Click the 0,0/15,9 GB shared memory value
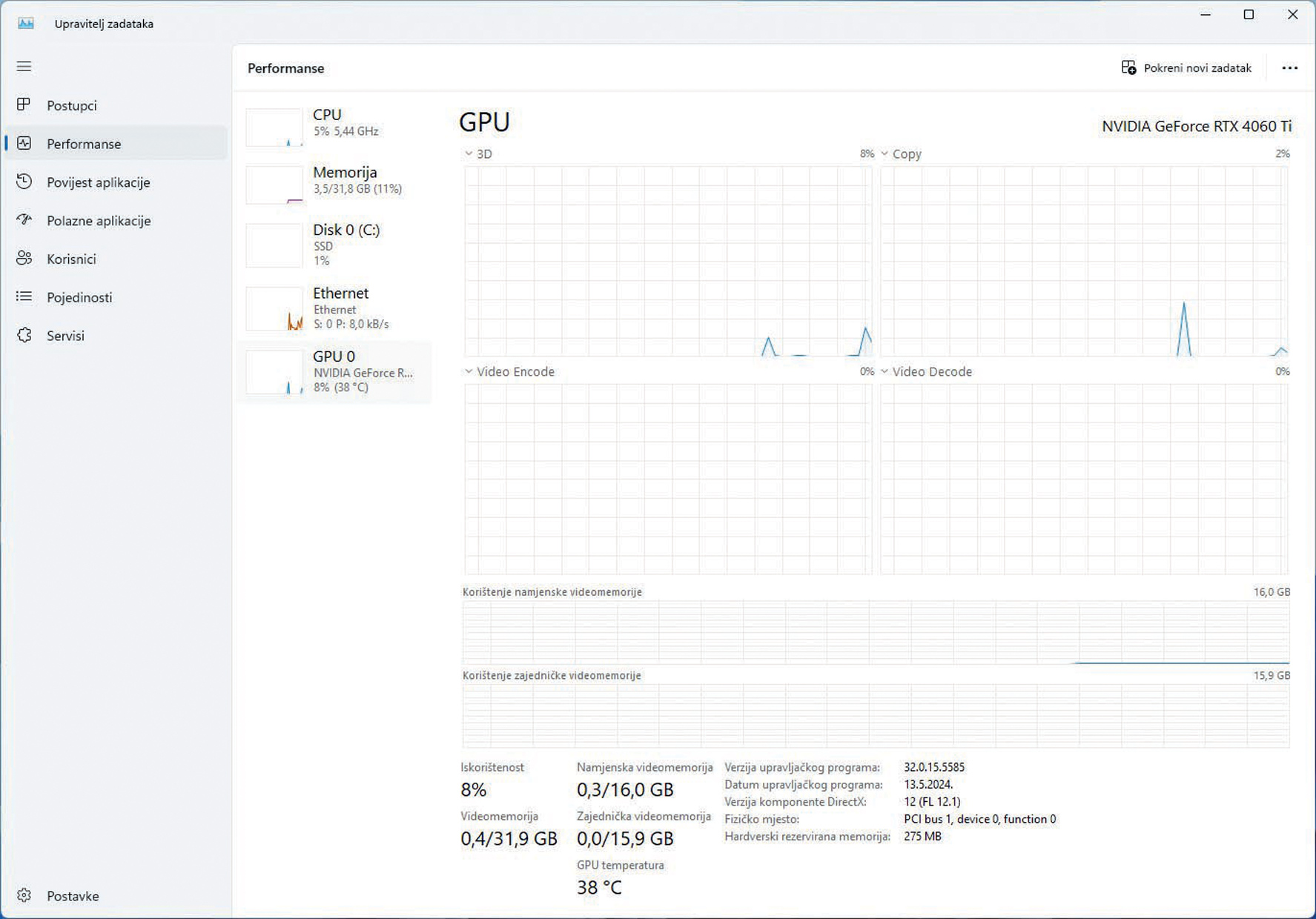The image size is (1316, 919). point(625,838)
